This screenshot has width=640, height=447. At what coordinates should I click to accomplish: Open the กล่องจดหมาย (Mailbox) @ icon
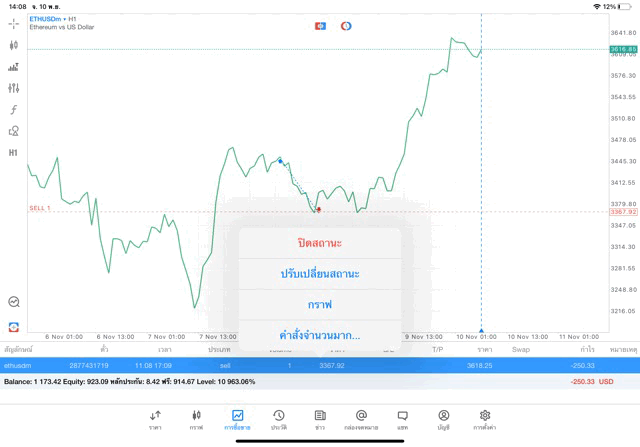tap(361, 418)
